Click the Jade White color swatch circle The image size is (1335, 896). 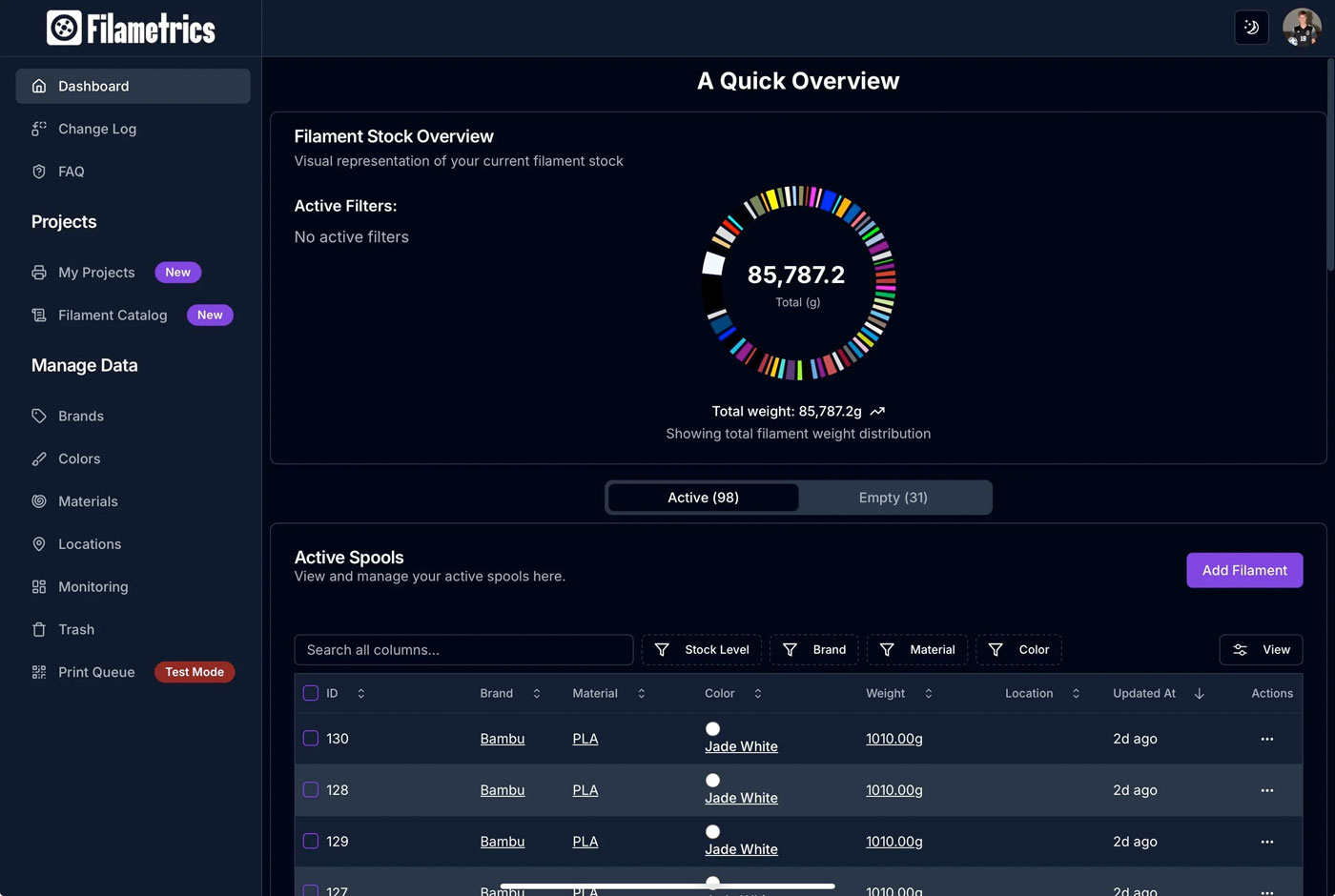point(712,728)
